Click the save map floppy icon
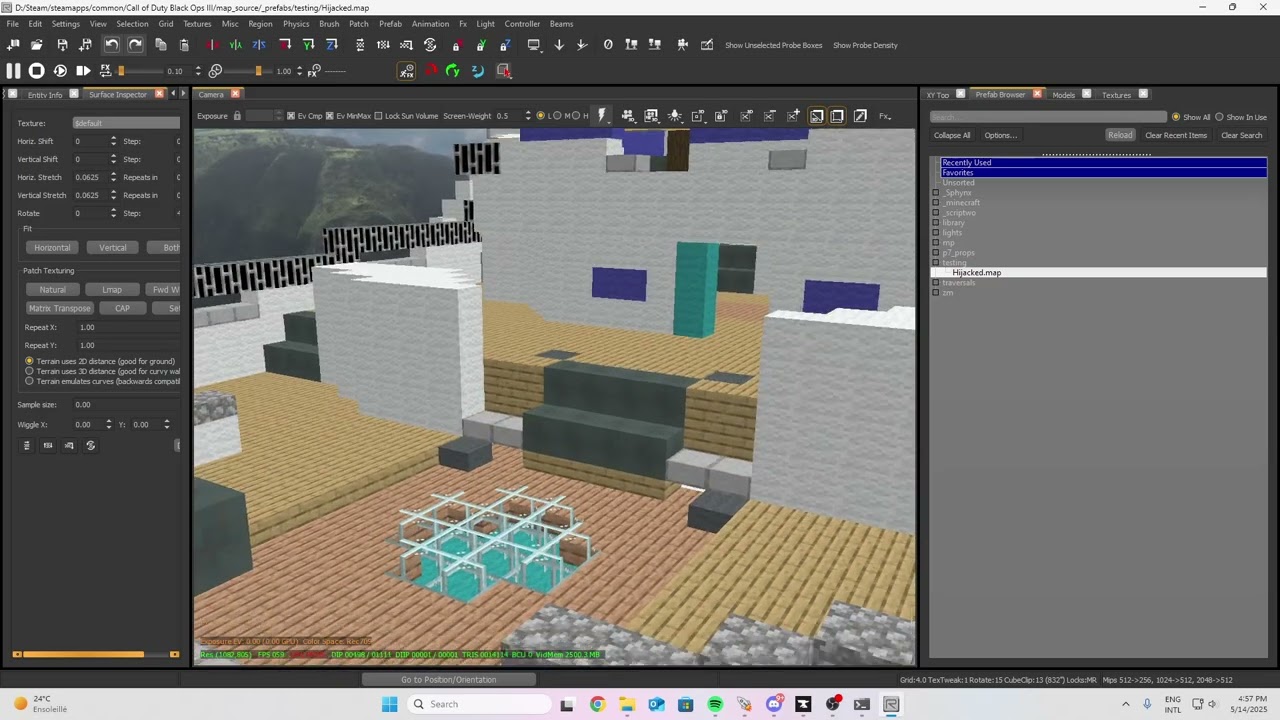 coord(62,45)
